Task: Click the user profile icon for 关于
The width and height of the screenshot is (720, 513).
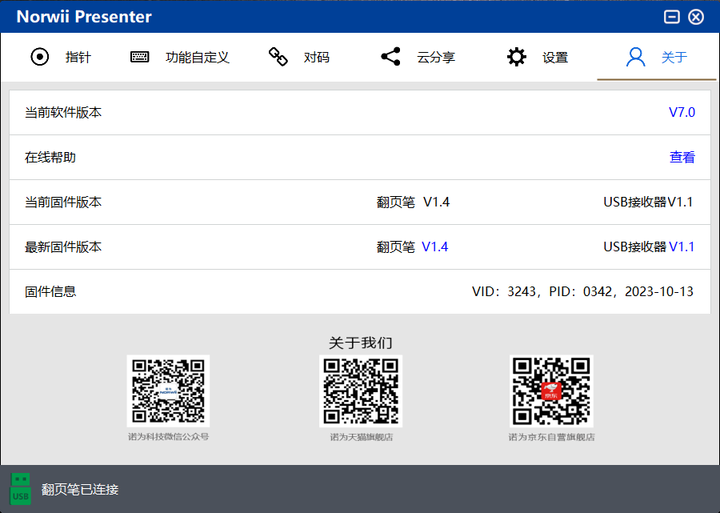Action: point(636,57)
